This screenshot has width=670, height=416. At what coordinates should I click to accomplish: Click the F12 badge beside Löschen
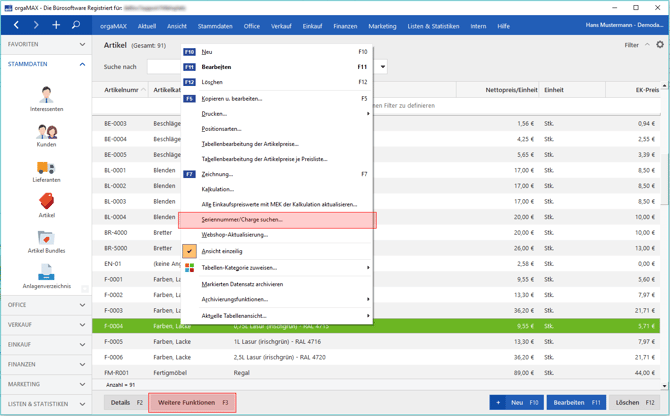[x=189, y=82]
